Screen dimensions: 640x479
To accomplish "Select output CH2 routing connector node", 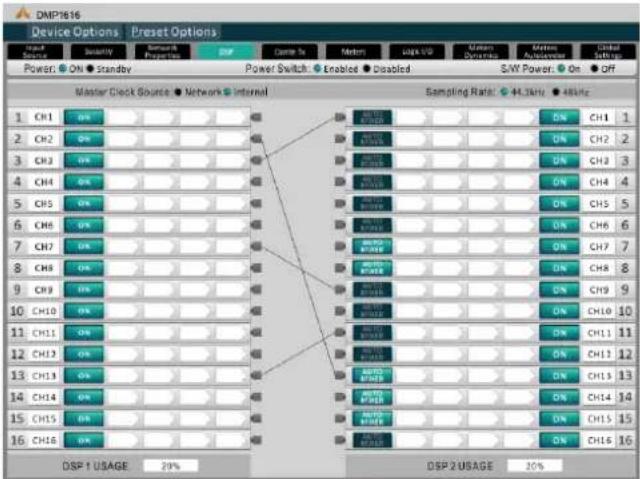I will tap(340, 139).
